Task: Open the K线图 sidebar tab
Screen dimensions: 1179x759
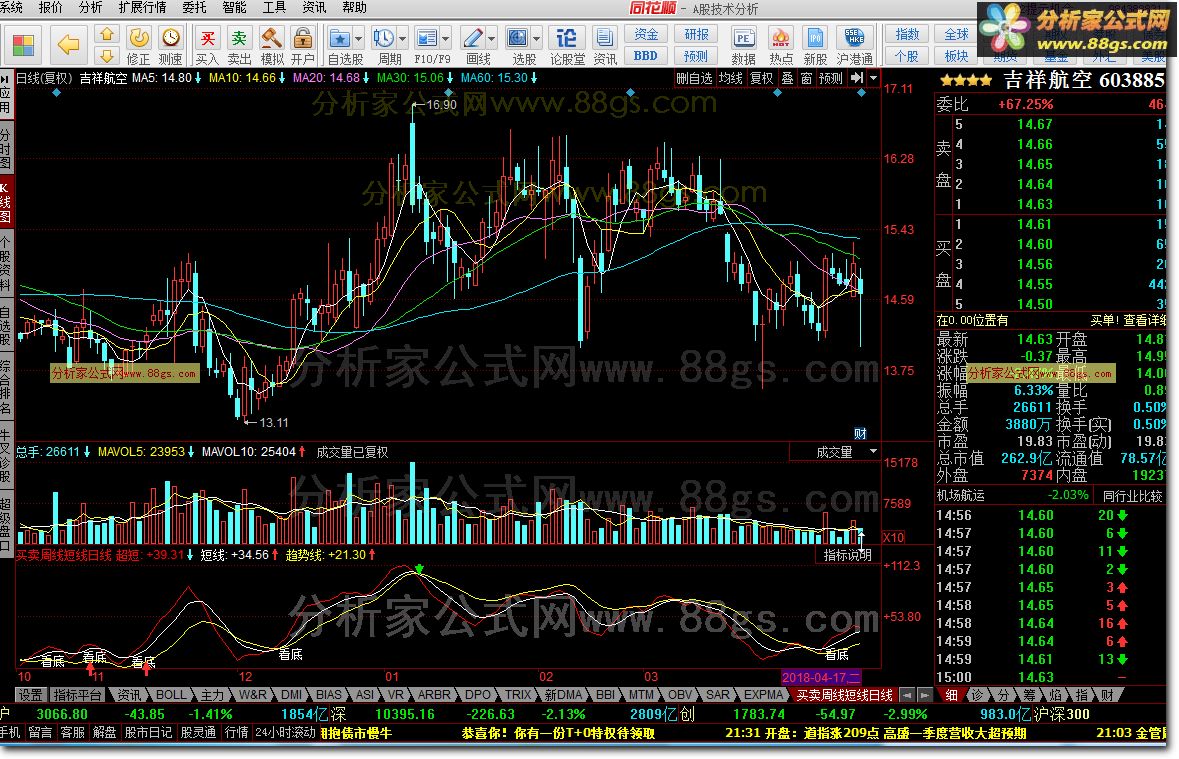Action: [5, 202]
